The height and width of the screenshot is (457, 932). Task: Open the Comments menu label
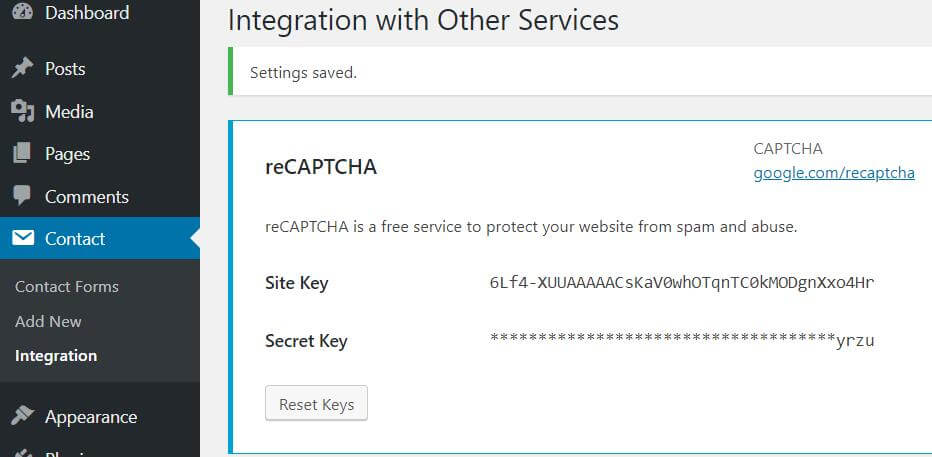[87, 197]
